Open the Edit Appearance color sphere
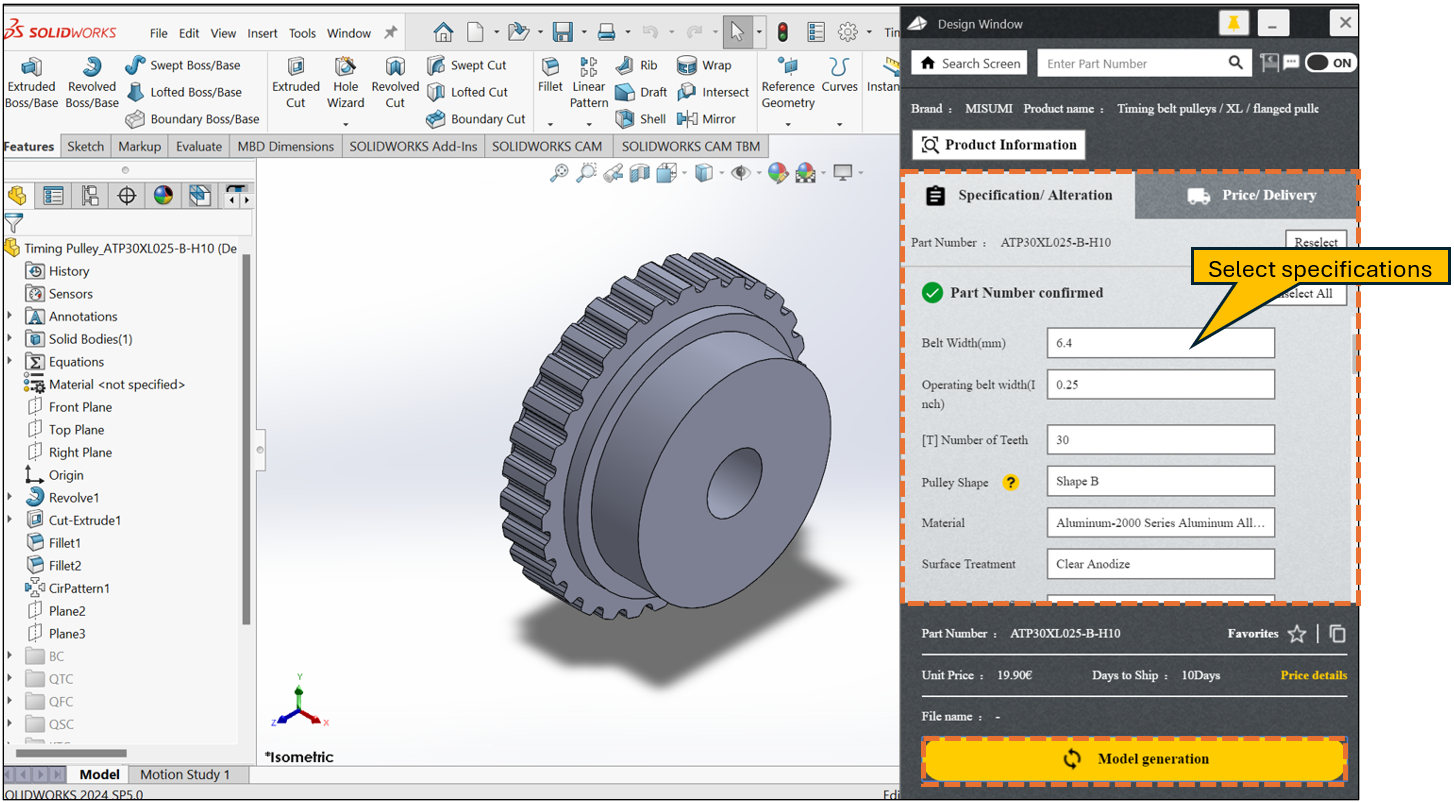The image size is (1454, 802). pos(777,173)
